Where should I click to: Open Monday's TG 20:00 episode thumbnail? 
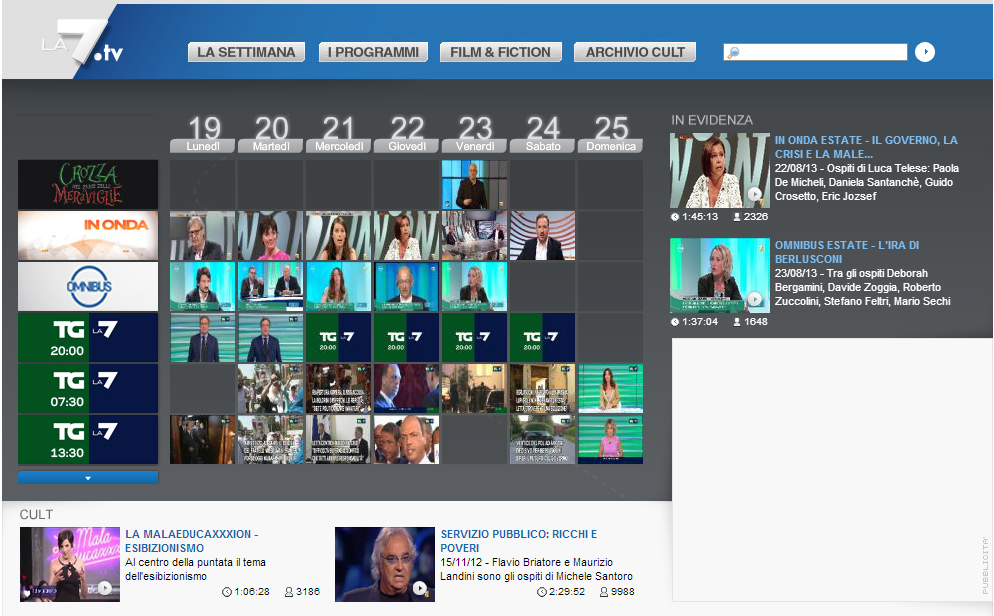pyautogui.click(x=203, y=338)
